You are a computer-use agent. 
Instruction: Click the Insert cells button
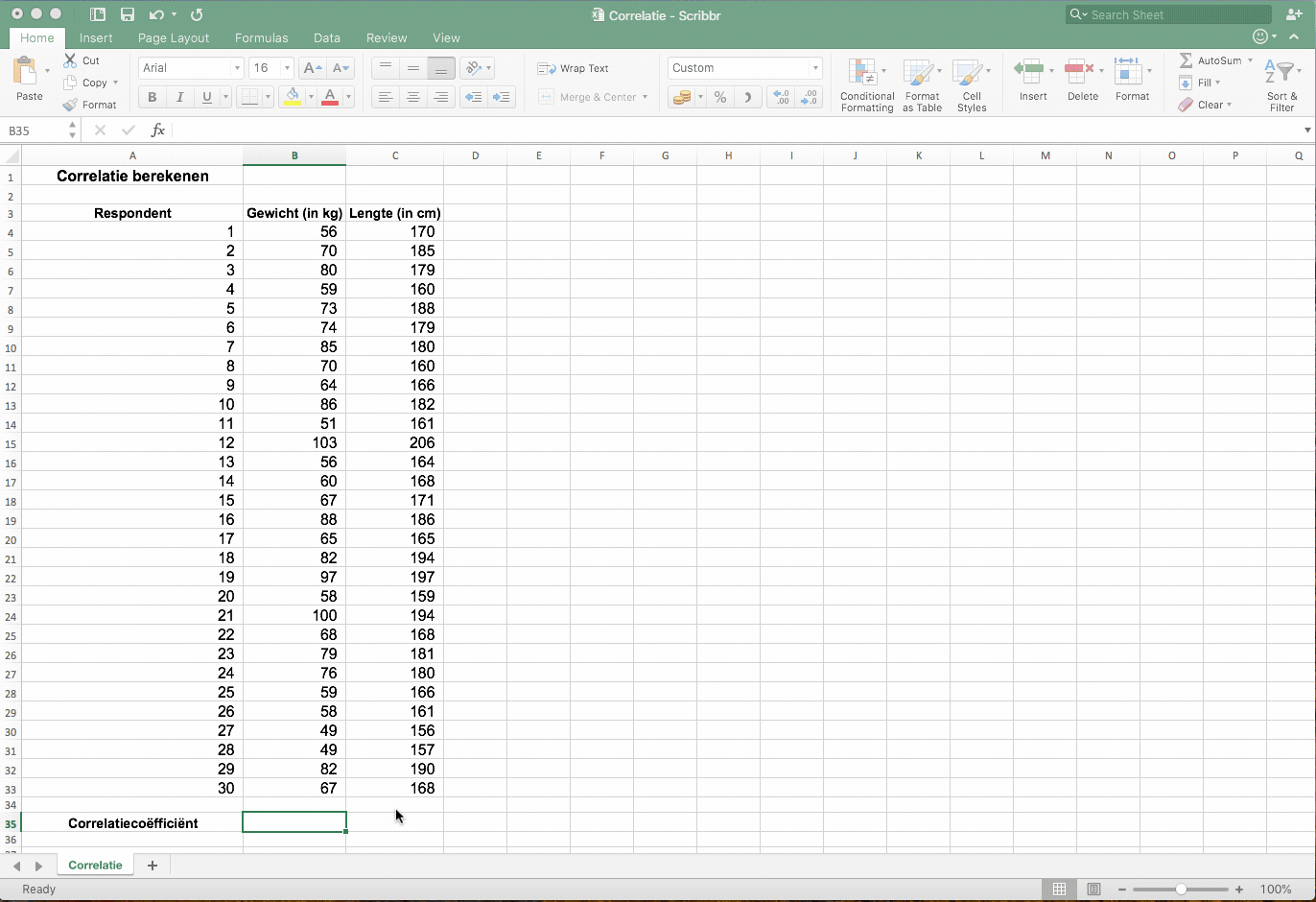pos(1033,81)
